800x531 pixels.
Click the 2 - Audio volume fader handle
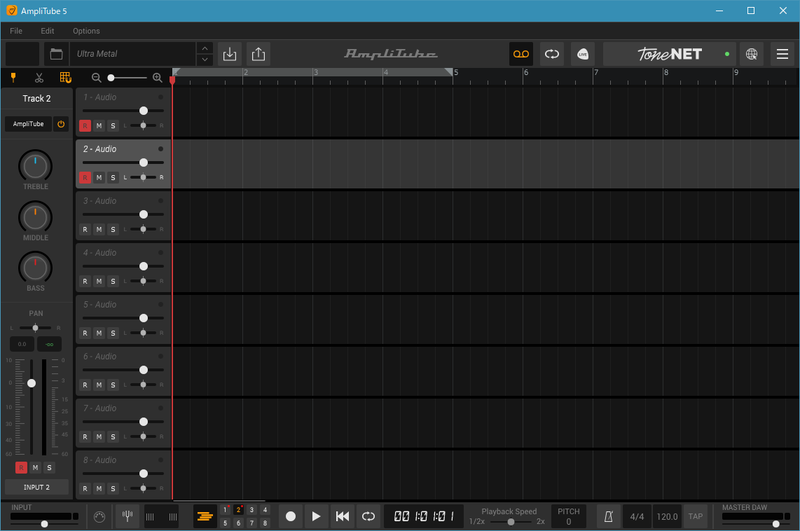143,162
